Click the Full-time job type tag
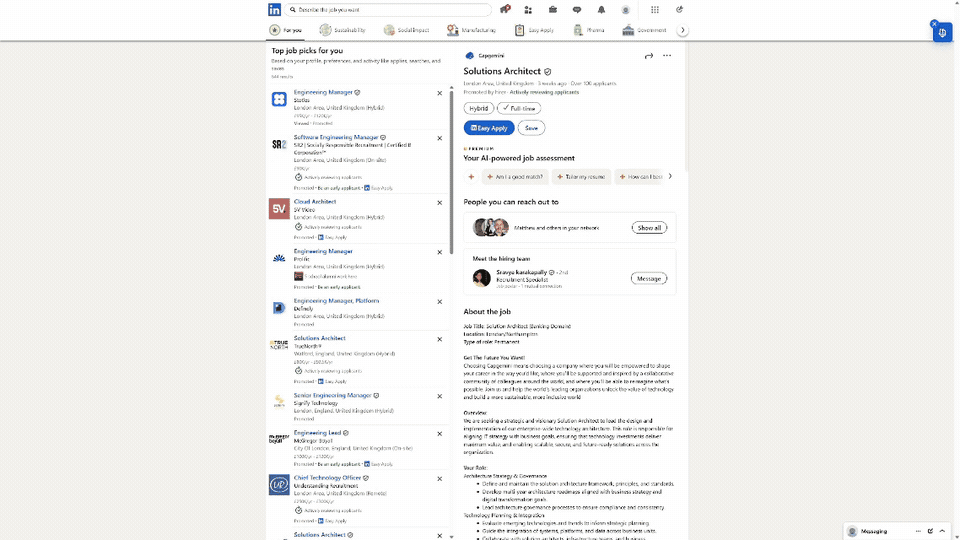960x540 pixels. click(519, 108)
